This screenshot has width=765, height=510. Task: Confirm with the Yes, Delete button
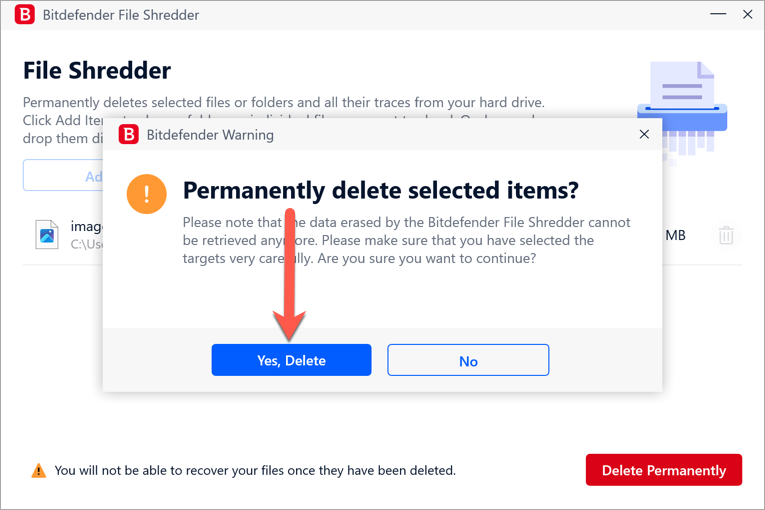tap(291, 360)
